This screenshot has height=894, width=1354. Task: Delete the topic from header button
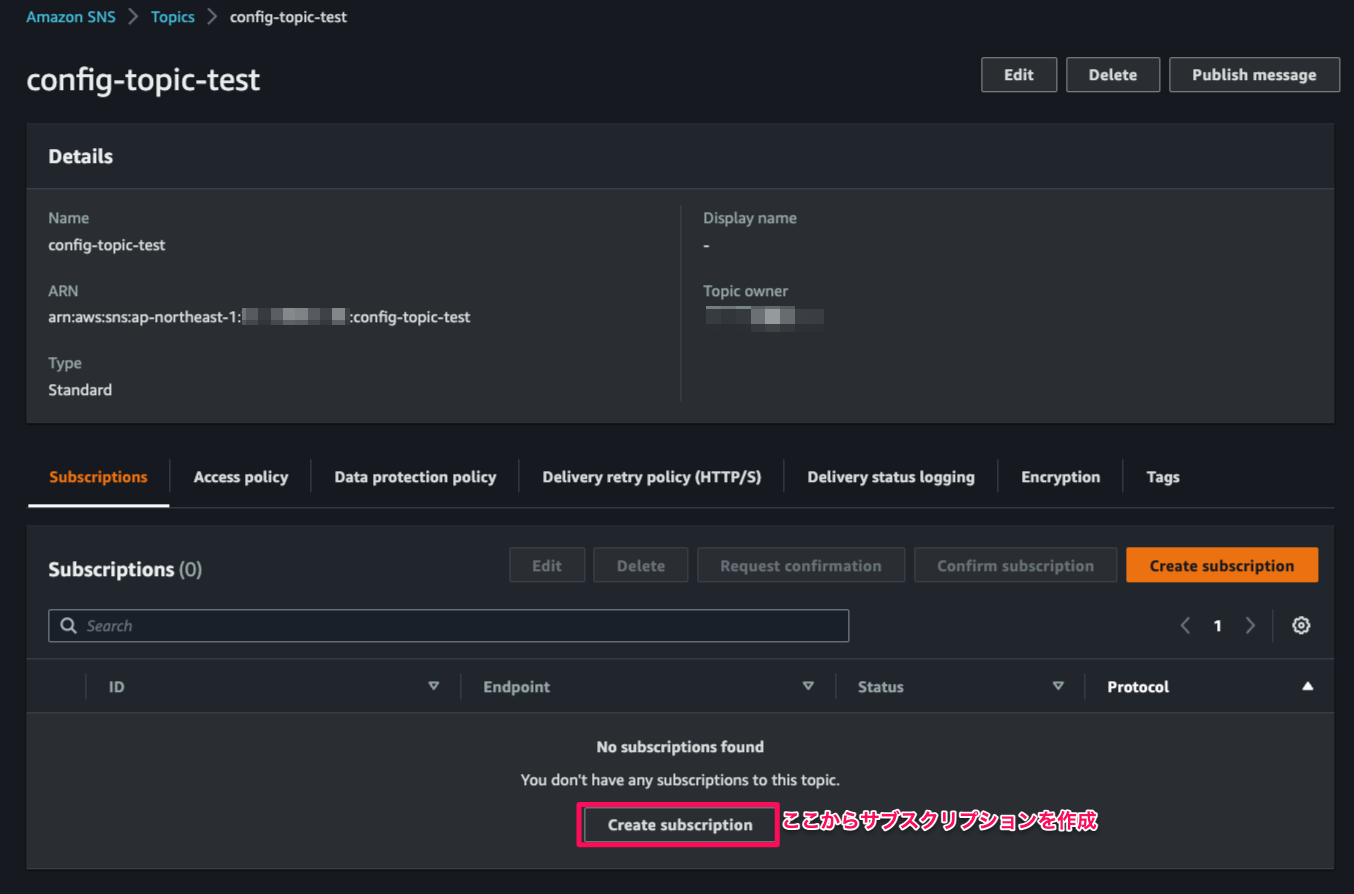coord(1113,75)
